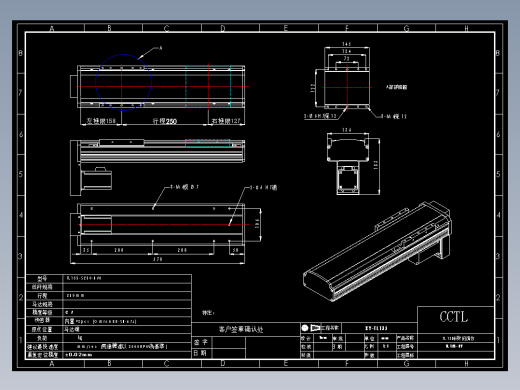Screen dimensions: 520x390
Task: Click the 单位 unit label in title block
Action: (369, 338)
